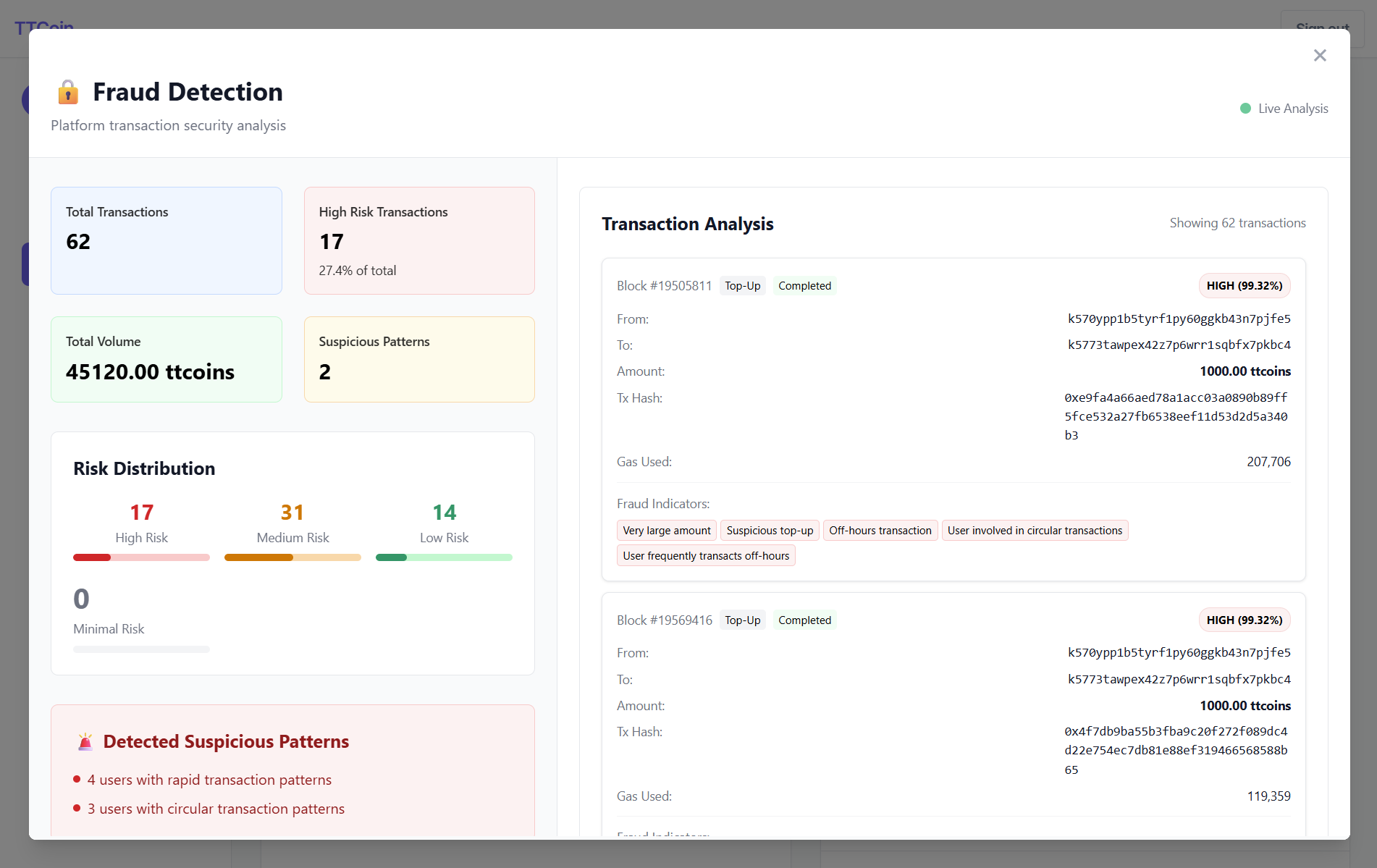
Task: Click the To address in Block #19569416
Action: tap(1179, 680)
